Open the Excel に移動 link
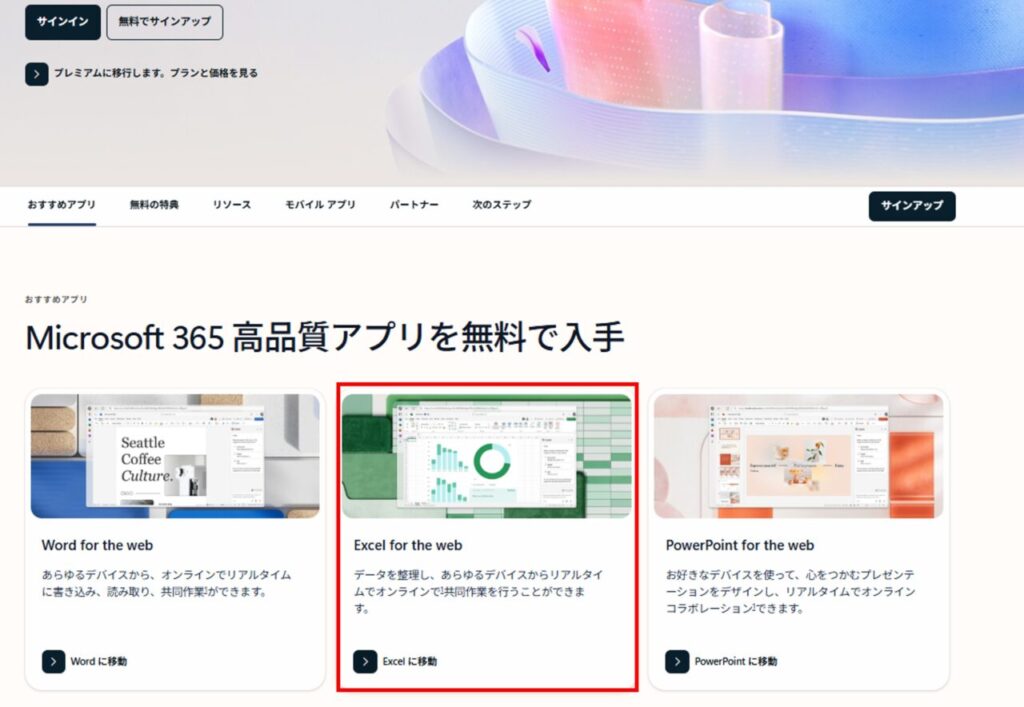Image resolution: width=1024 pixels, height=707 pixels. (x=409, y=661)
